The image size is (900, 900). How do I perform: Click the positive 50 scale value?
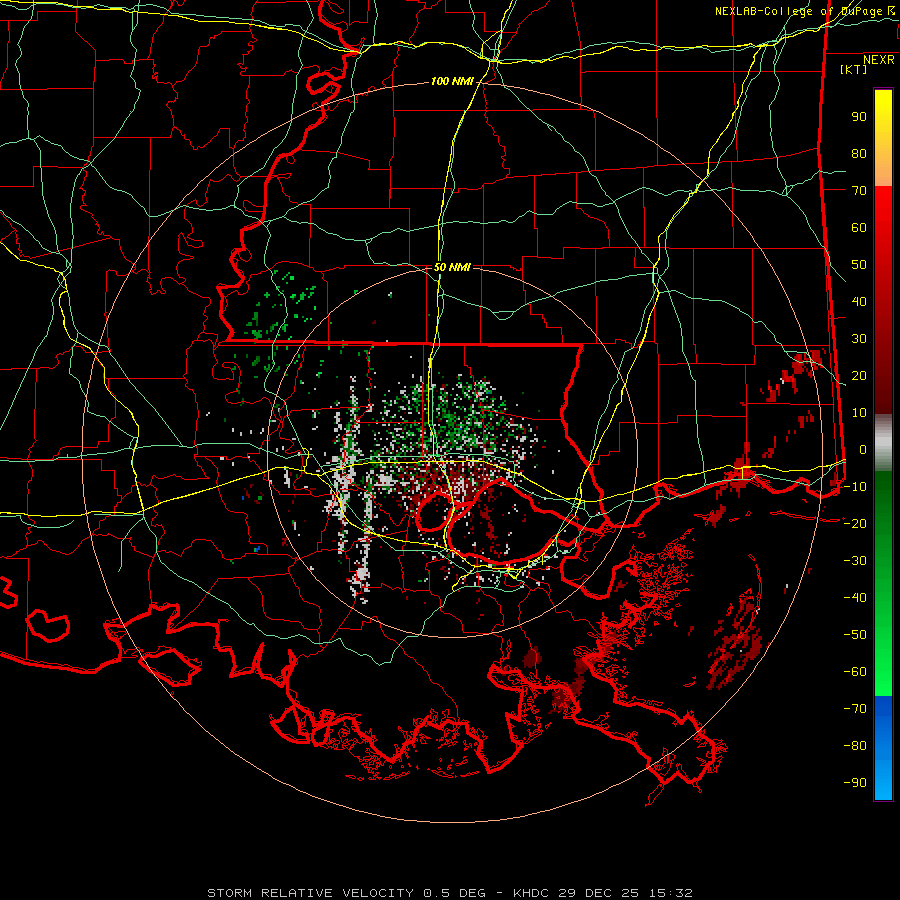(859, 265)
